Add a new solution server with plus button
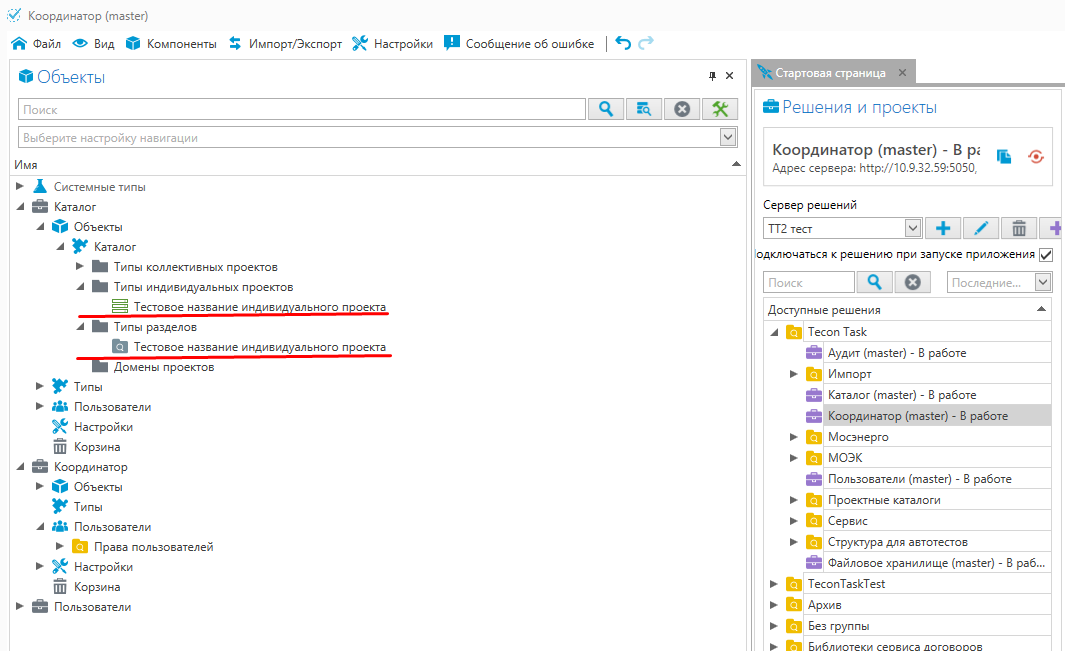This screenshot has height=651, width=1065. pyautogui.click(x=942, y=228)
